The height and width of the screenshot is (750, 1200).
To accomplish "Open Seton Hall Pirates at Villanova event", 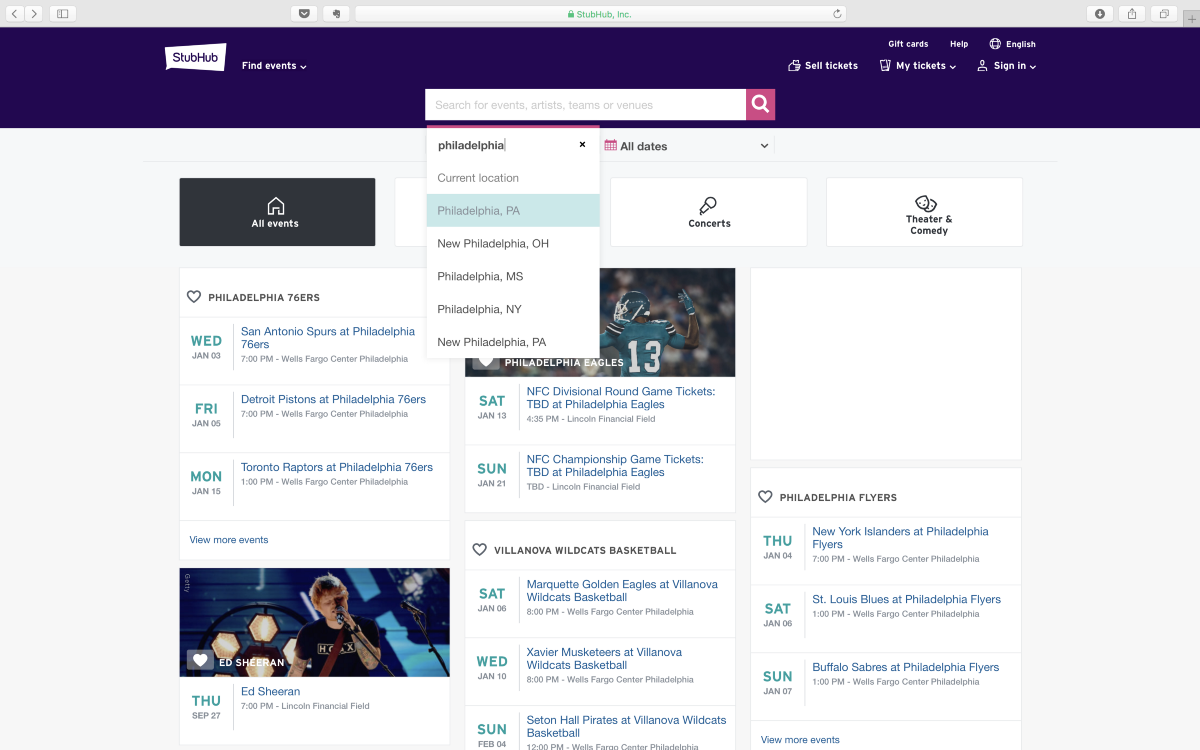I will [x=627, y=726].
